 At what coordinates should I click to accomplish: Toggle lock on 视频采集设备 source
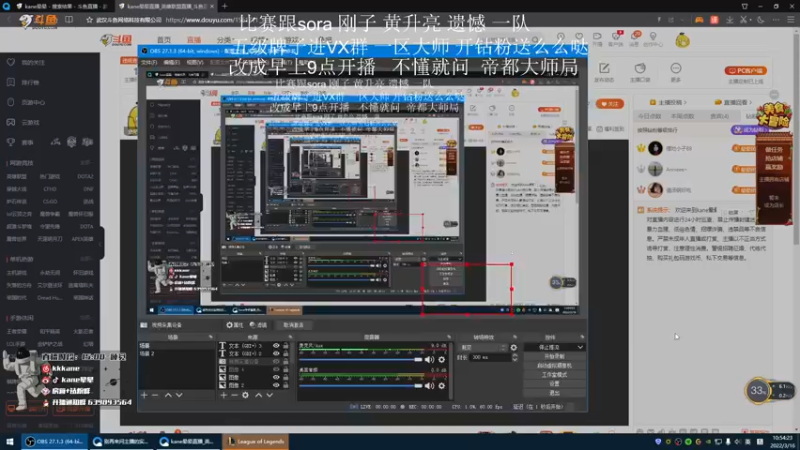[x=286, y=362]
